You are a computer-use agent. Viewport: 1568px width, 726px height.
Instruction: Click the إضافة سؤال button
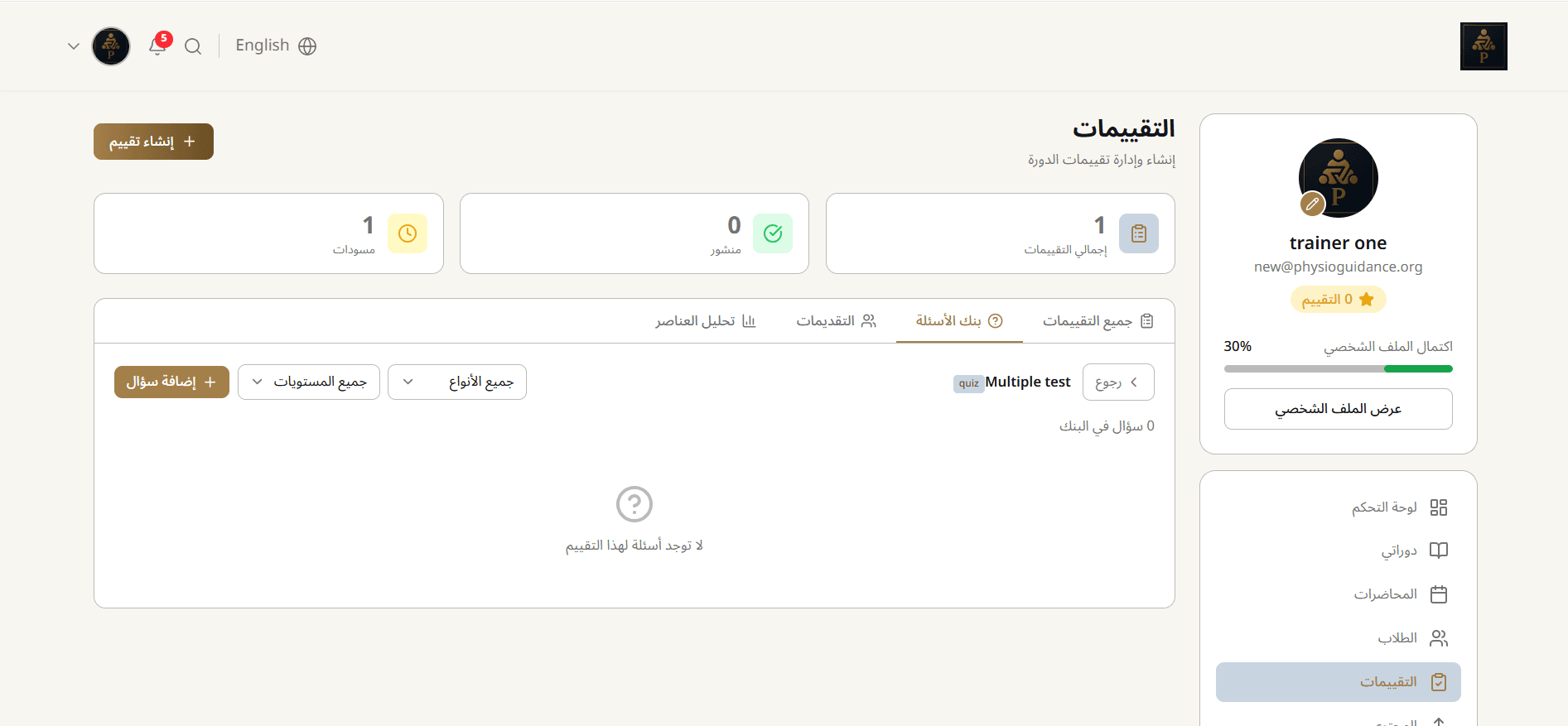(x=171, y=382)
